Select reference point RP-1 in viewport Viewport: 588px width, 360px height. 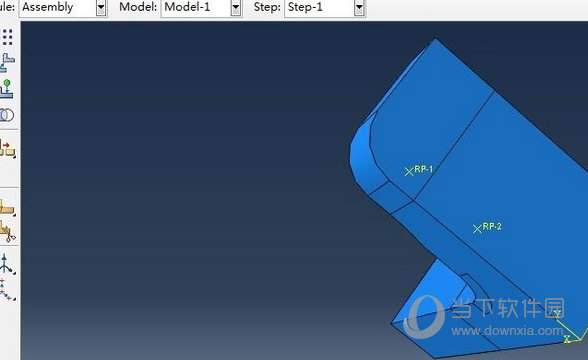(x=409, y=172)
